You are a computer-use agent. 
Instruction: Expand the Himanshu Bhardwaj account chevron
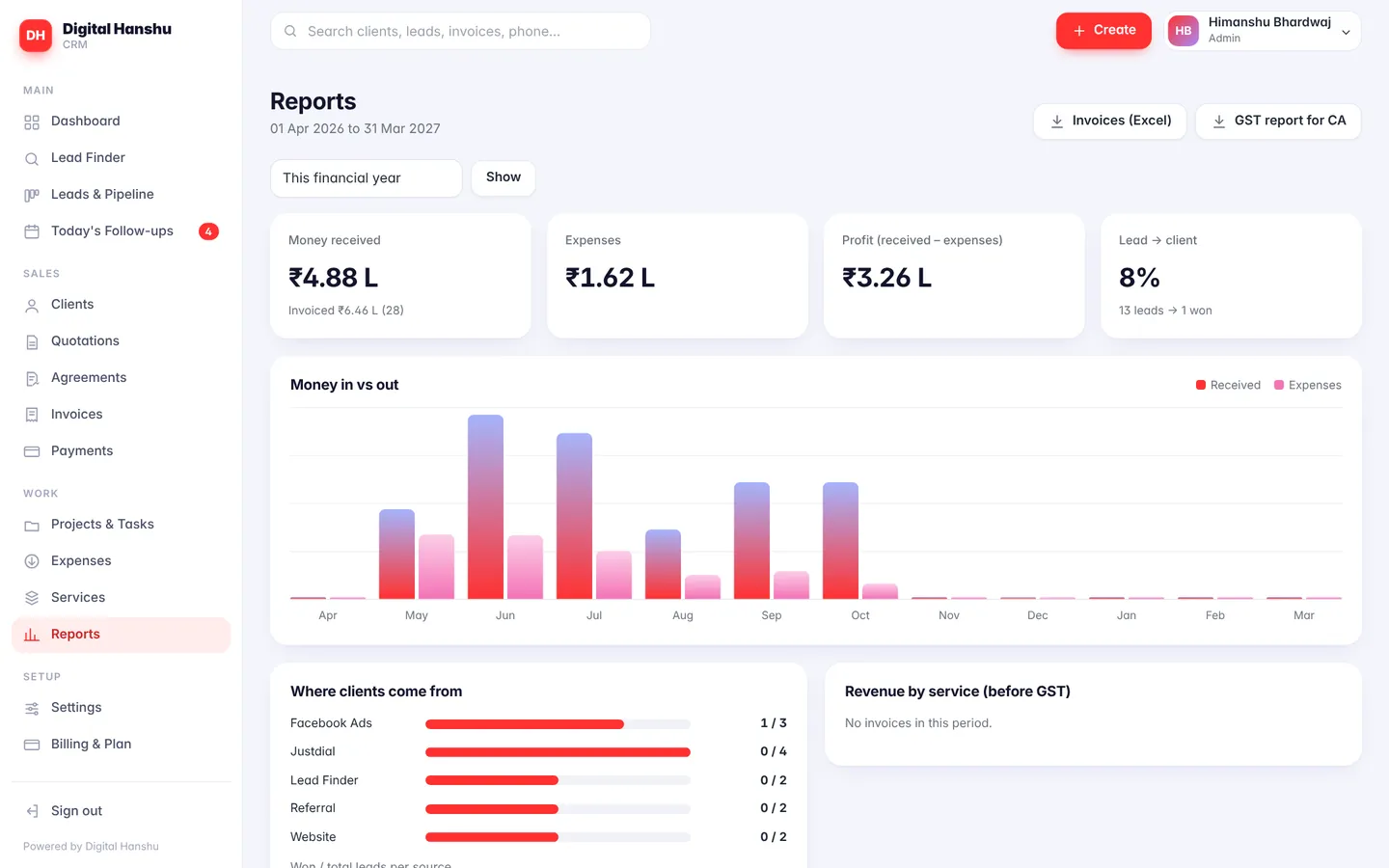(1346, 32)
